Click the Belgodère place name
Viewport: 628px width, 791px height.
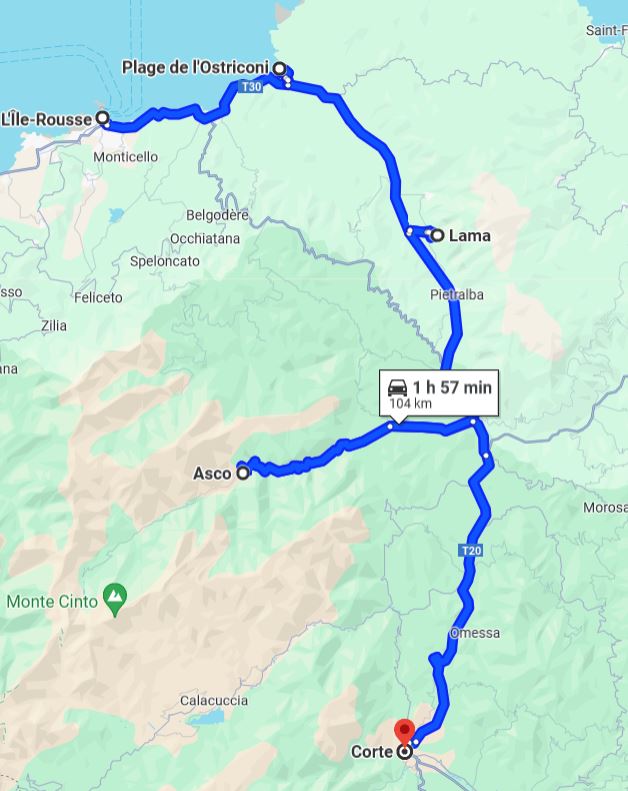coord(217,215)
